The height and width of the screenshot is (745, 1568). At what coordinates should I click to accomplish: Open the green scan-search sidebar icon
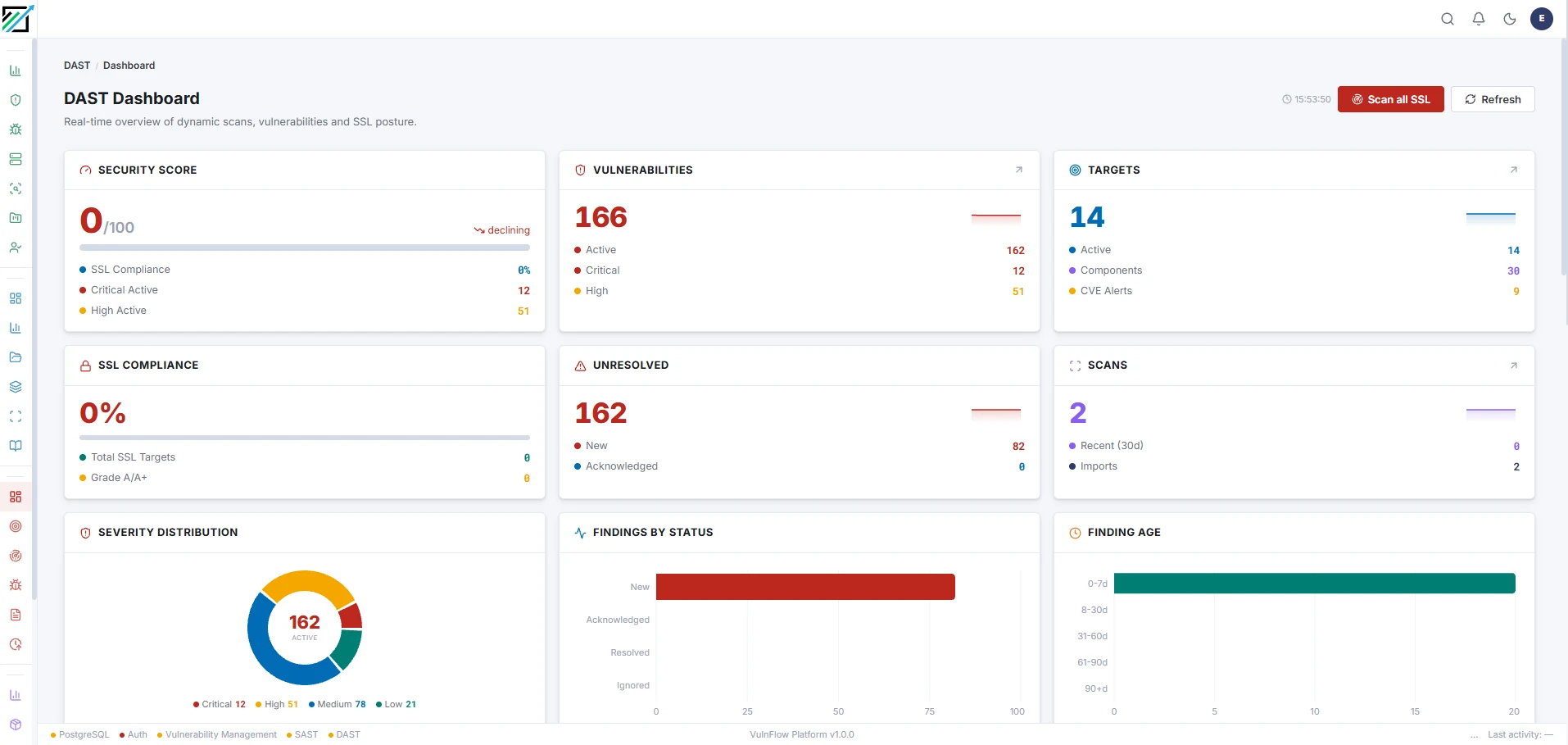(16, 189)
